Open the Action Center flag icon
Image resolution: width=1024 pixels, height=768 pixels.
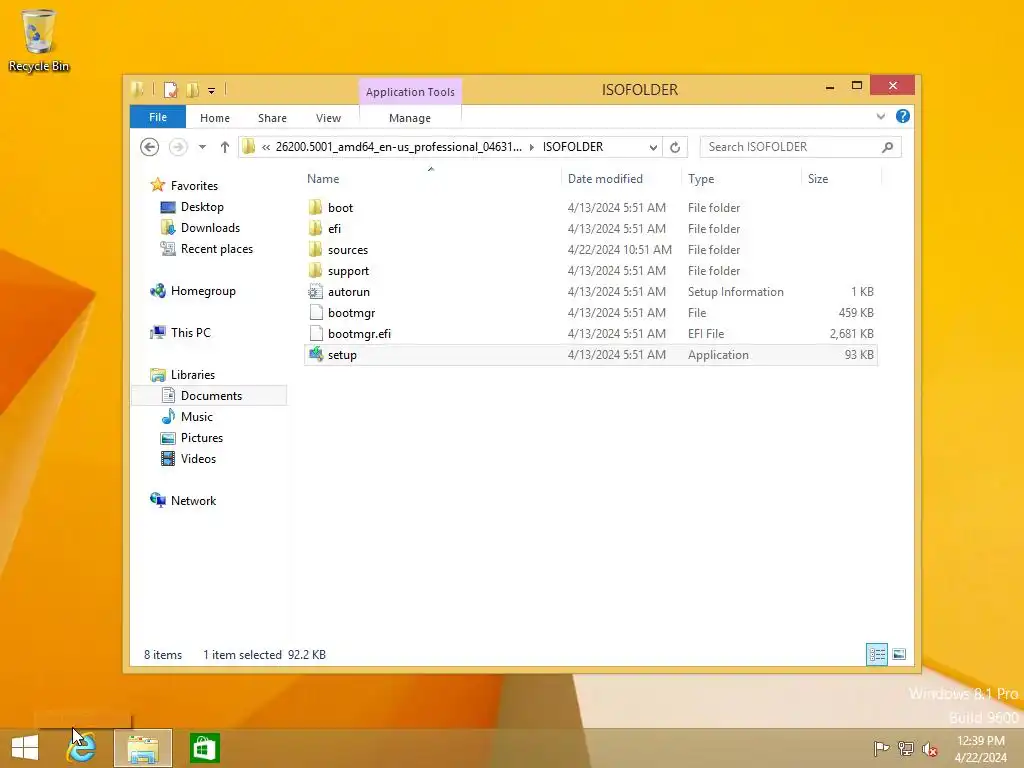click(x=881, y=748)
